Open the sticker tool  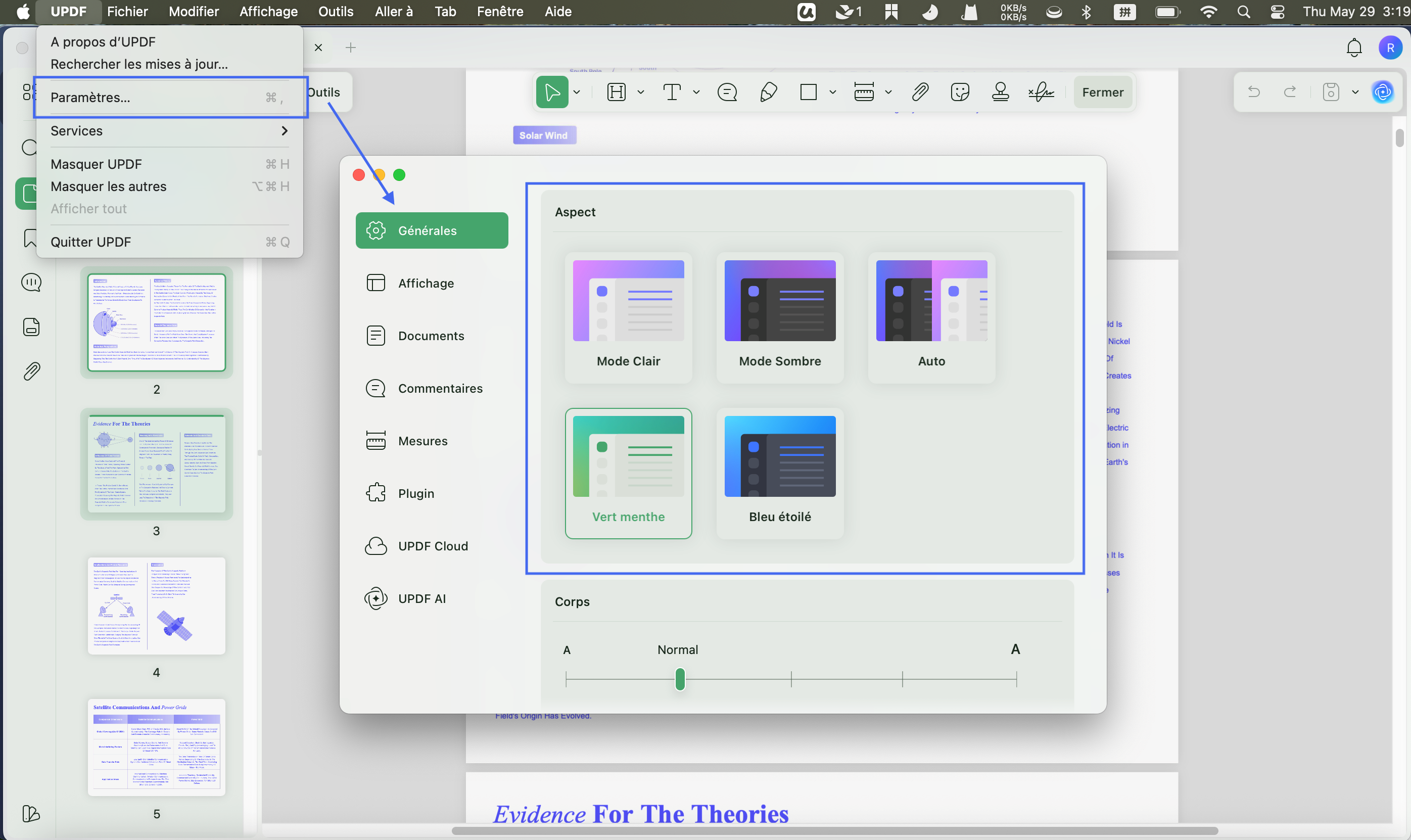pyautogui.click(x=960, y=92)
